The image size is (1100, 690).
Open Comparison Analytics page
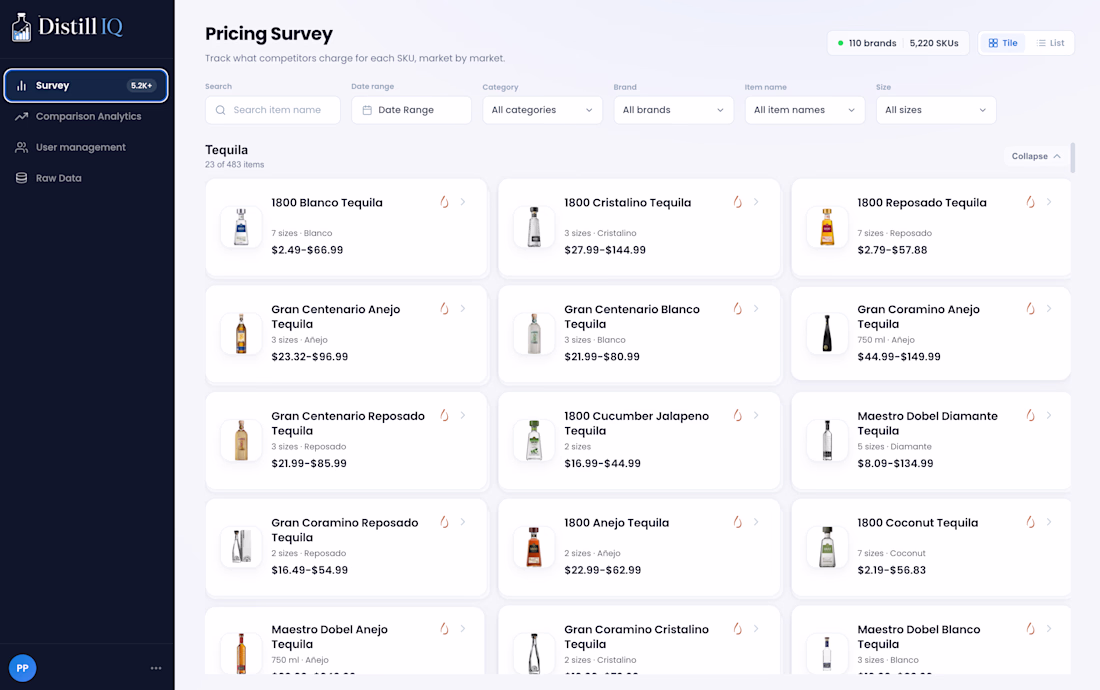(86, 116)
